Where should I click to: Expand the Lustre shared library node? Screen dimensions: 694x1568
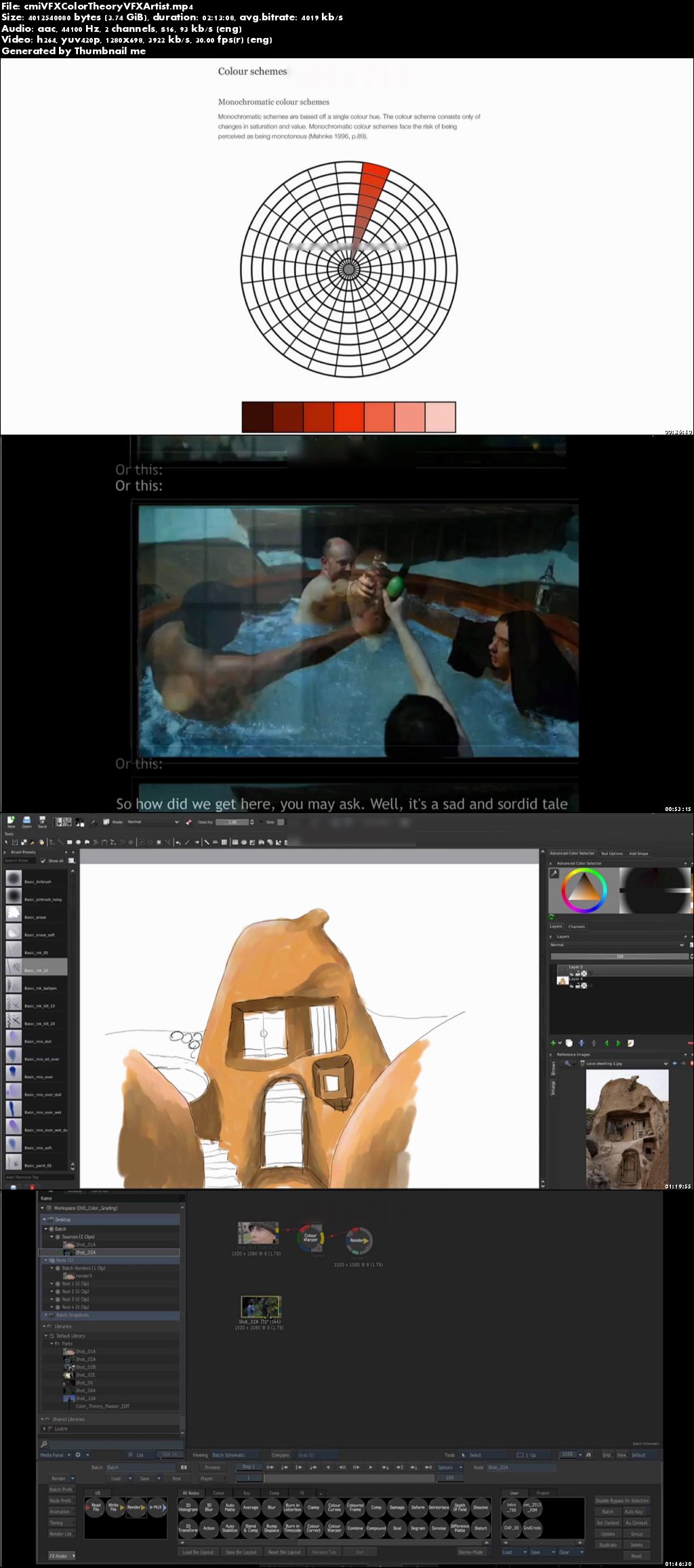[45, 1428]
